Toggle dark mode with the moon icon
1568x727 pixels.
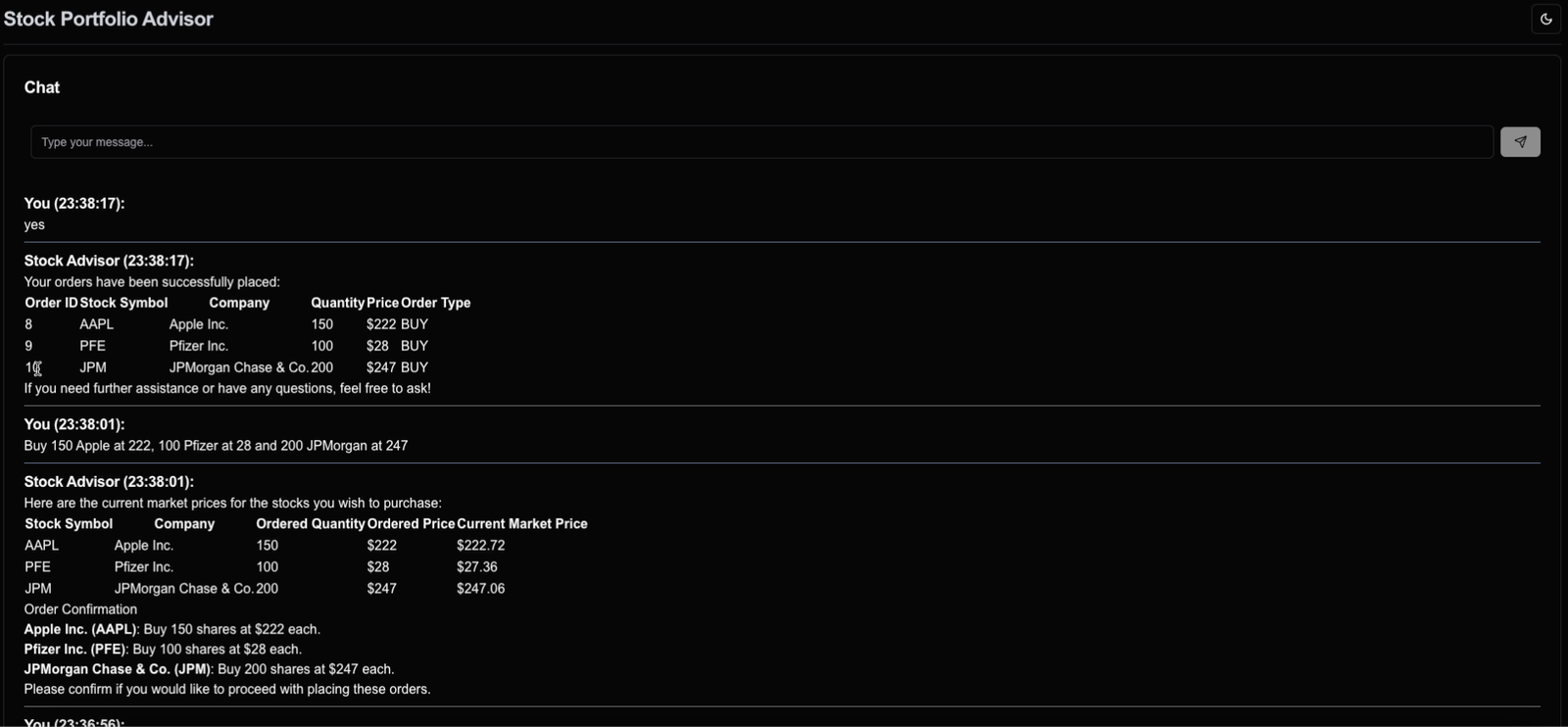(x=1545, y=19)
